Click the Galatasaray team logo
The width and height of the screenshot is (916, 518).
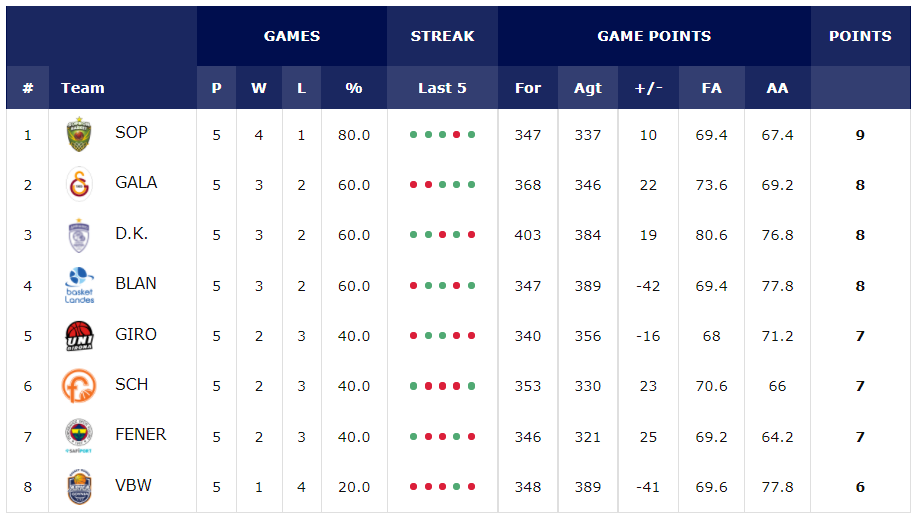pos(79,184)
